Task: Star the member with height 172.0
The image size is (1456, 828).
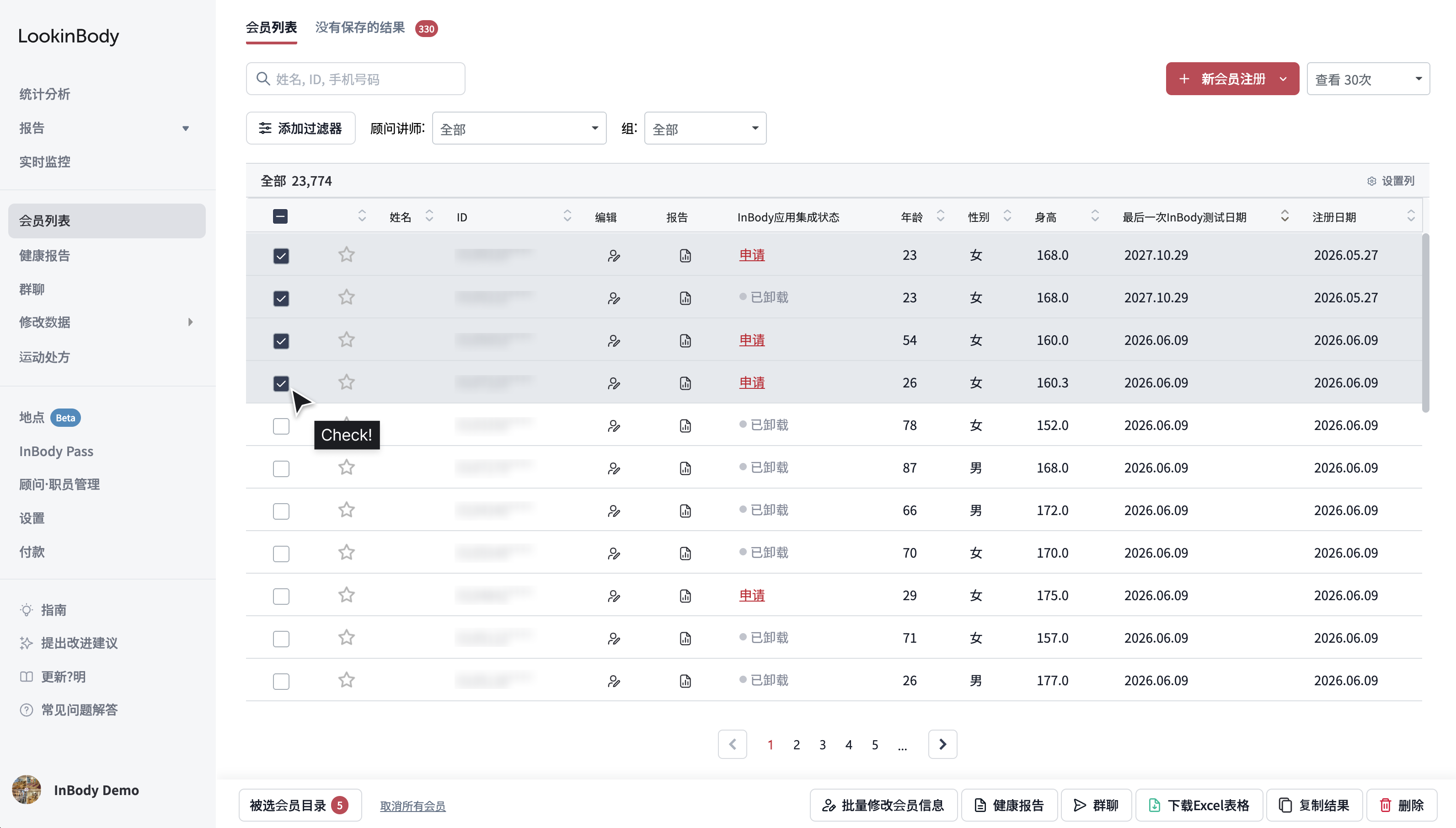Action: point(346,510)
